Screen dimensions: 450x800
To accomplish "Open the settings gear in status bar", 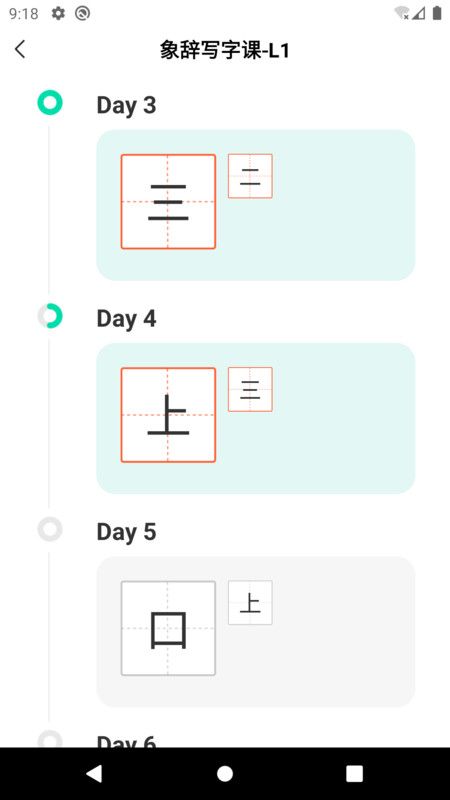I will pyautogui.click(x=58, y=14).
